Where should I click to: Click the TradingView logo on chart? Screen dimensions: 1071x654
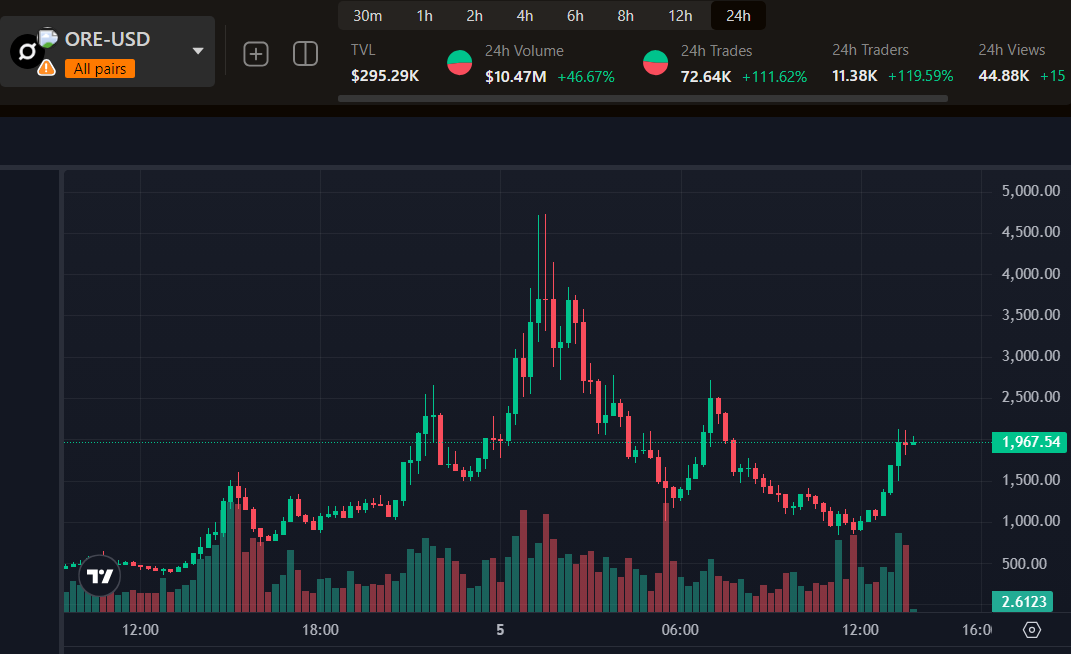(x=99, y=576)
